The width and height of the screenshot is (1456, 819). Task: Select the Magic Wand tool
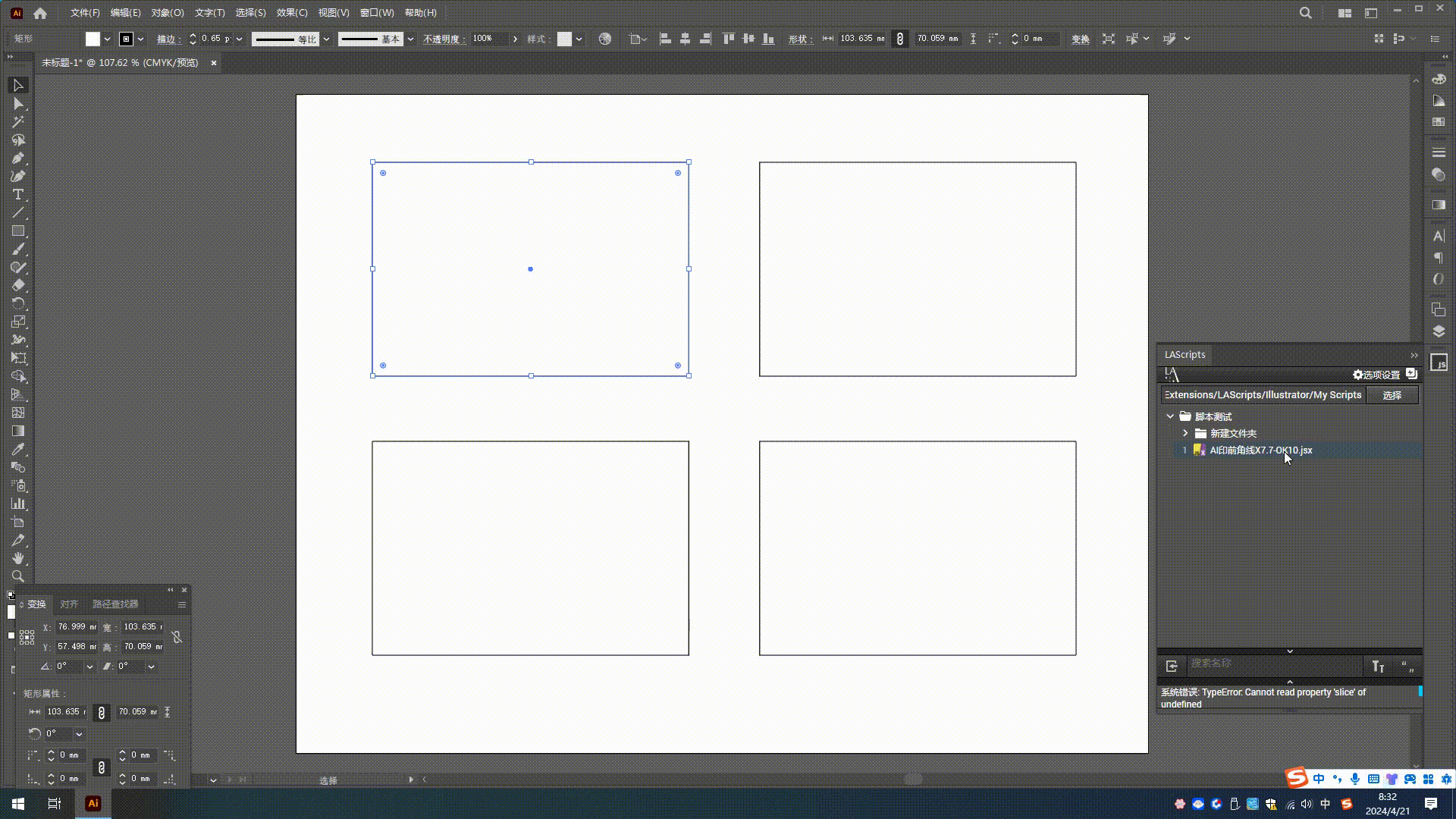tap(18, 122)
